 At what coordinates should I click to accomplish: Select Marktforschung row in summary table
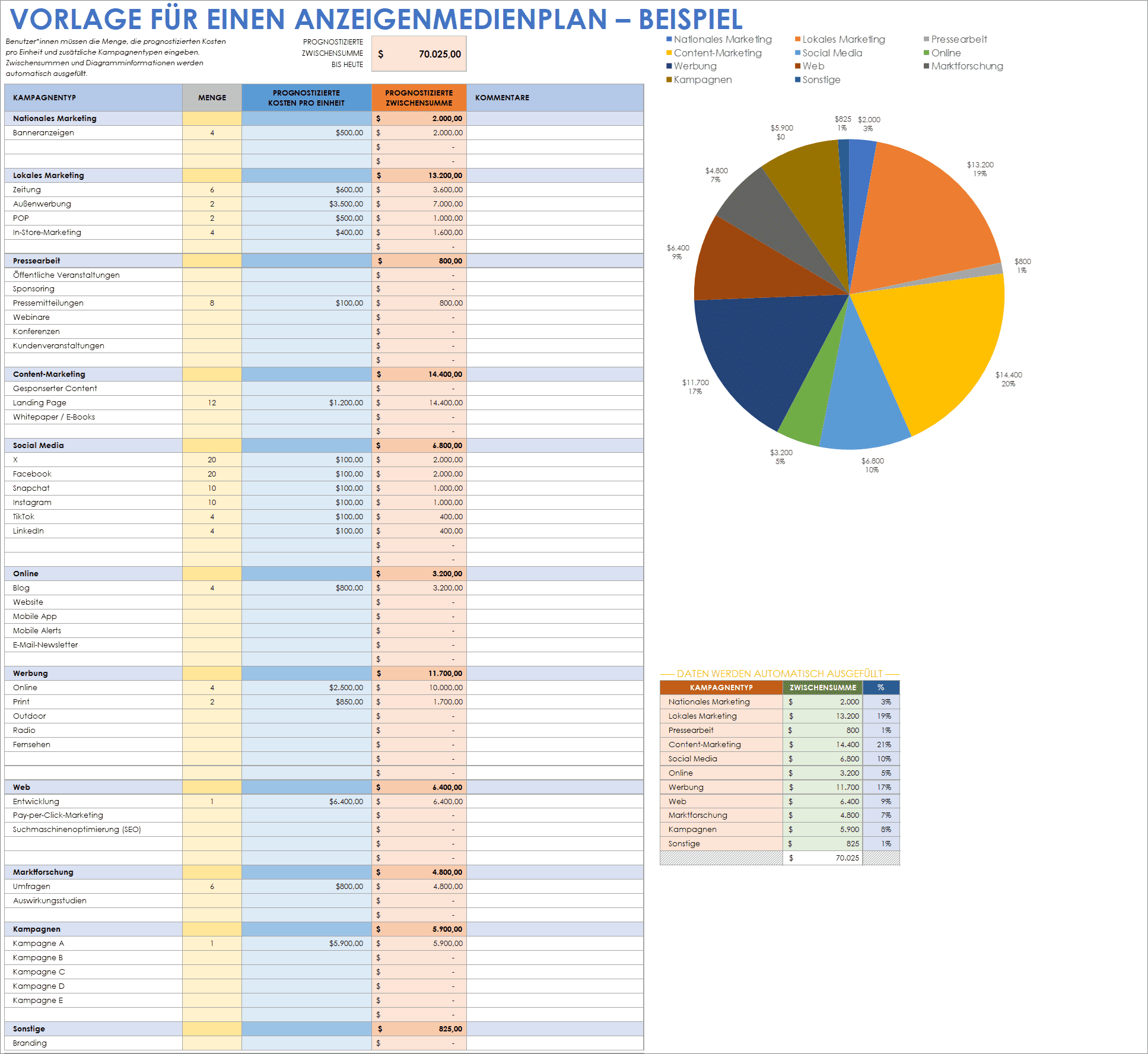click(x=780, y=815)
